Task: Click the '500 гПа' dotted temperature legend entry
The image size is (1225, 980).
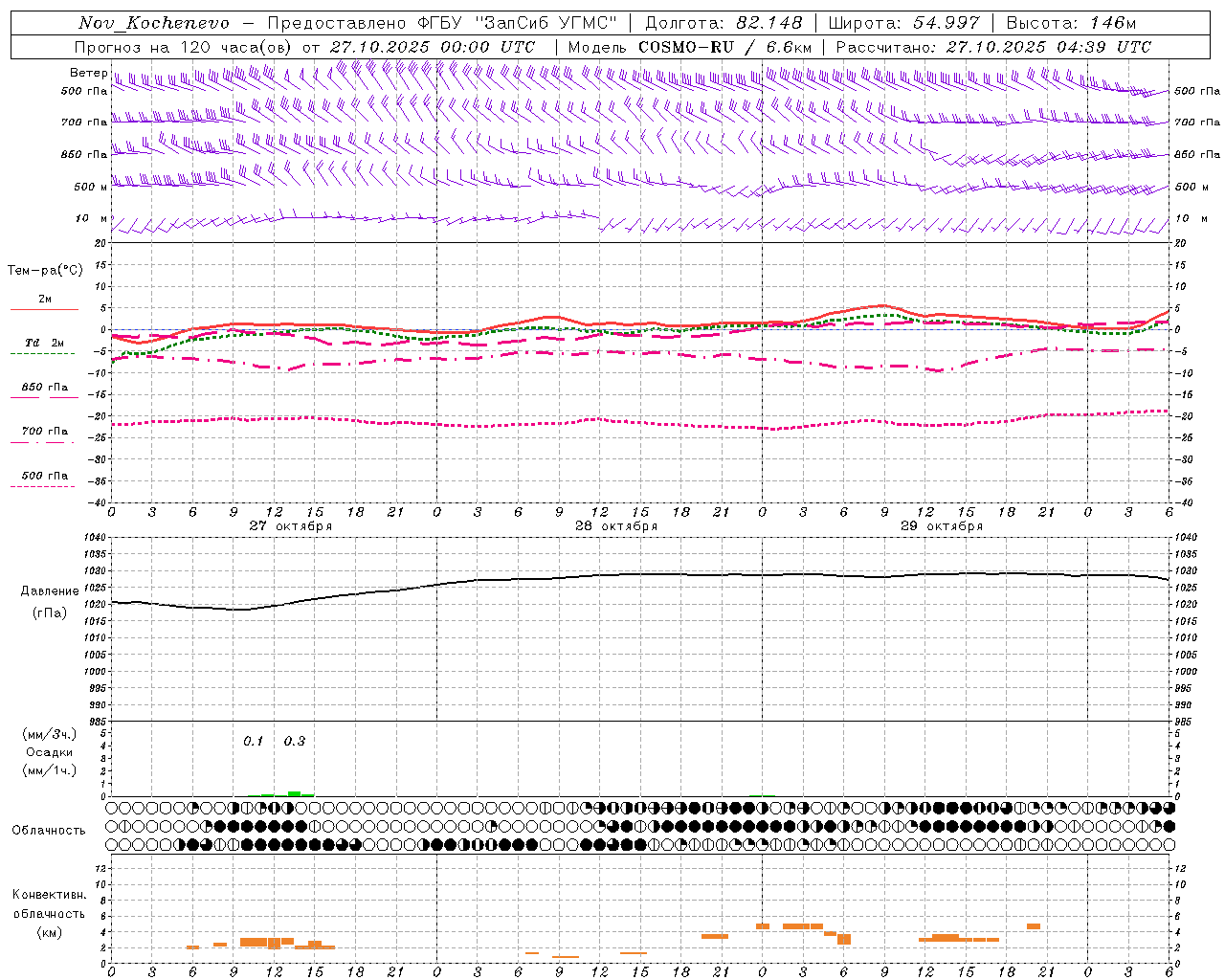Action: [45, 476]
